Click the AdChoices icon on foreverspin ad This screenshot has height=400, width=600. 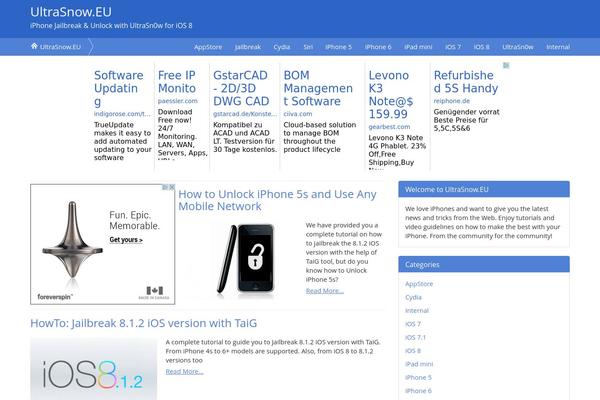[165, 187]
